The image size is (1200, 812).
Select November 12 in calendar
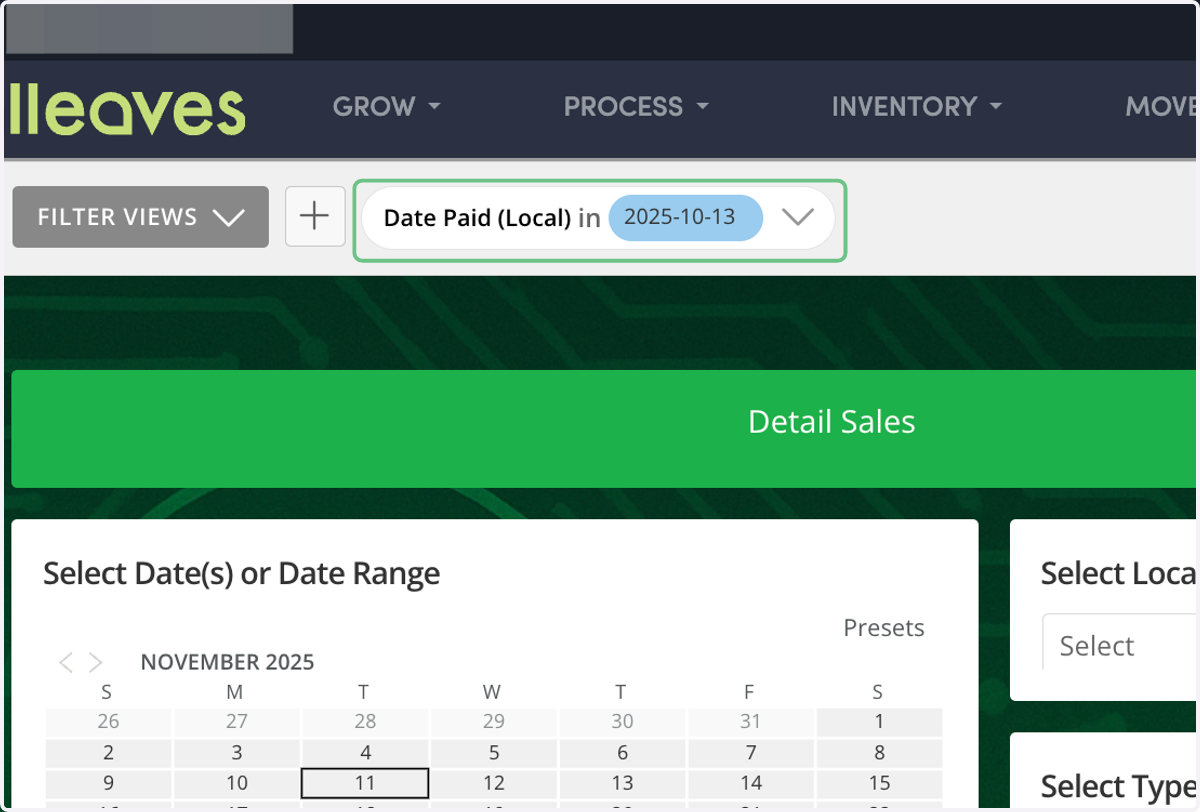(494, 784)
